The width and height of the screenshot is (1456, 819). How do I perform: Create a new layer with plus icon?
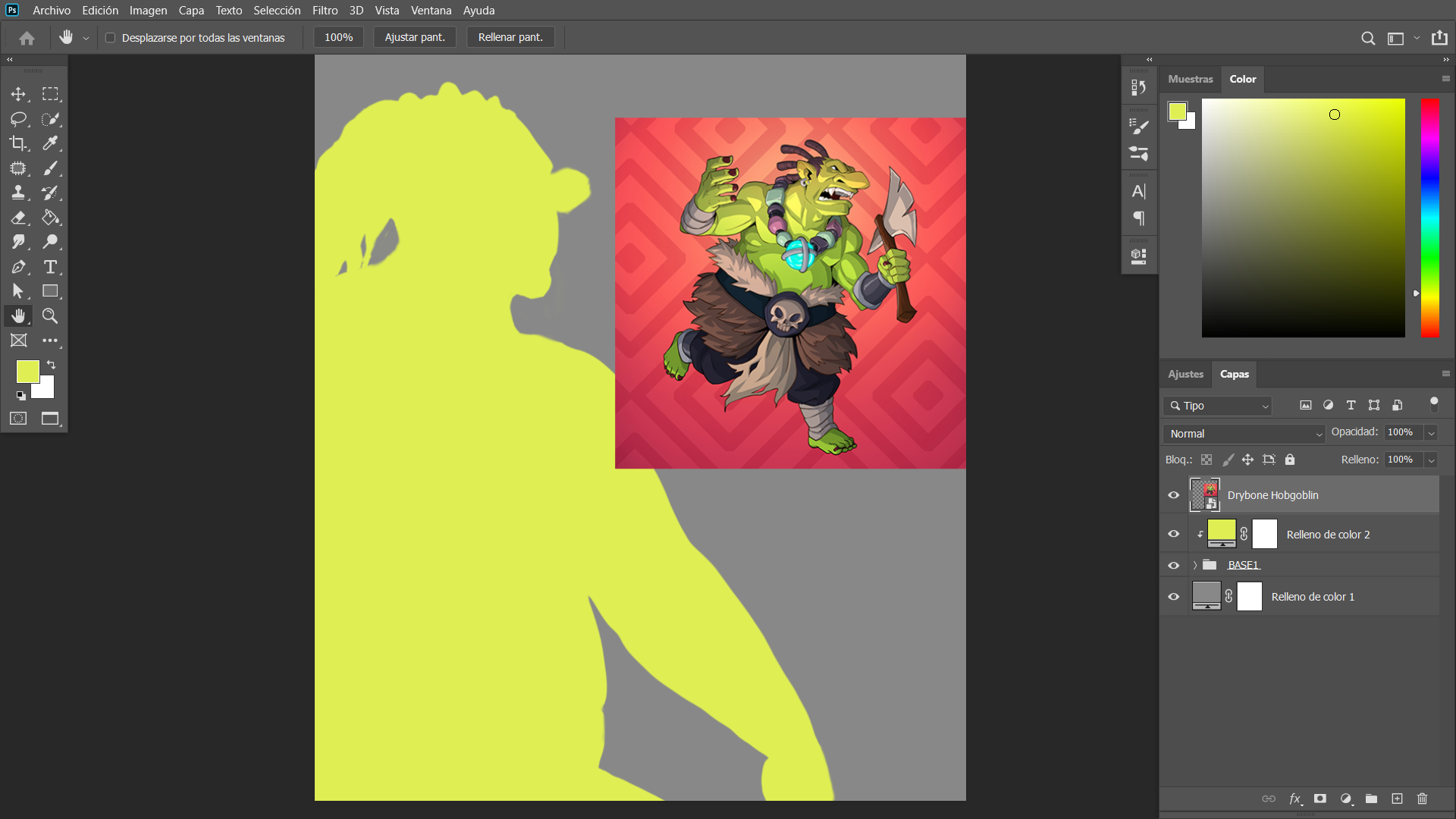1397,799
